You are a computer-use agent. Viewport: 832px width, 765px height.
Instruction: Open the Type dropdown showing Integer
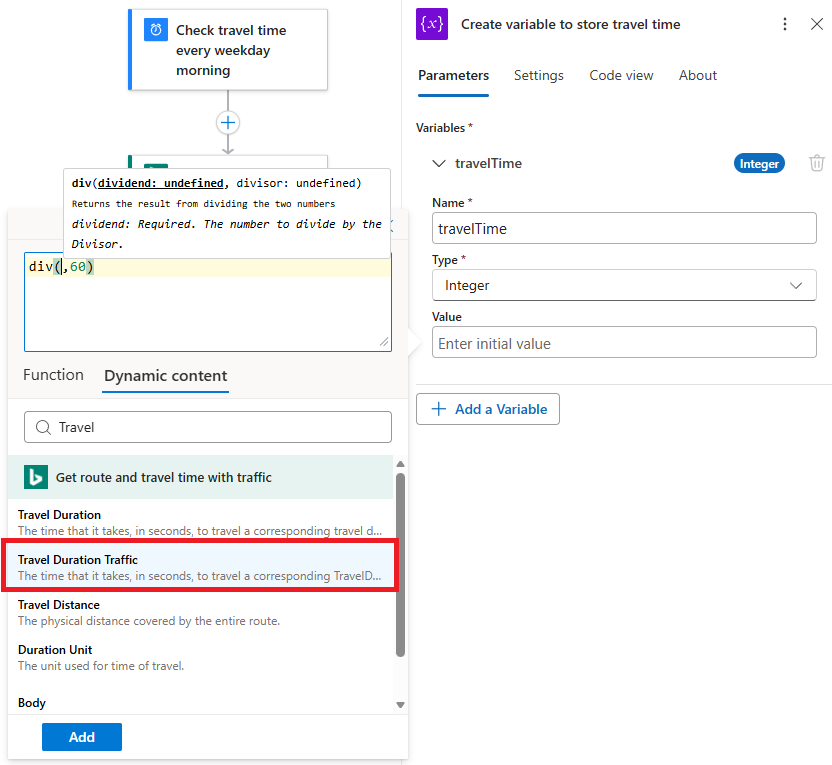[x=624, y=285]
